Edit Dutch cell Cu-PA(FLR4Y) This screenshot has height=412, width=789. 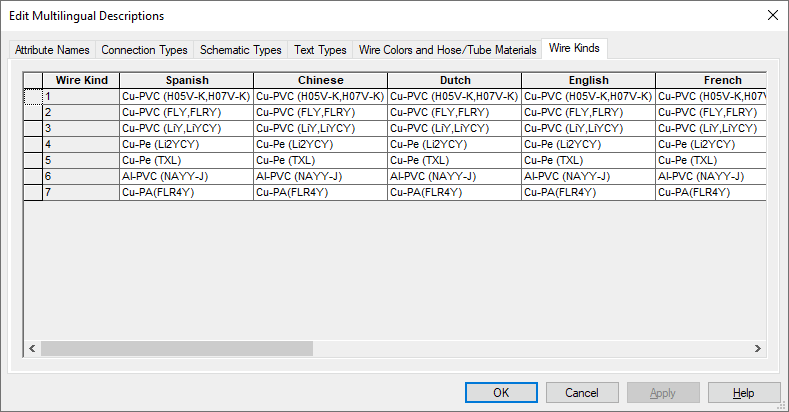tap(455, 193)
